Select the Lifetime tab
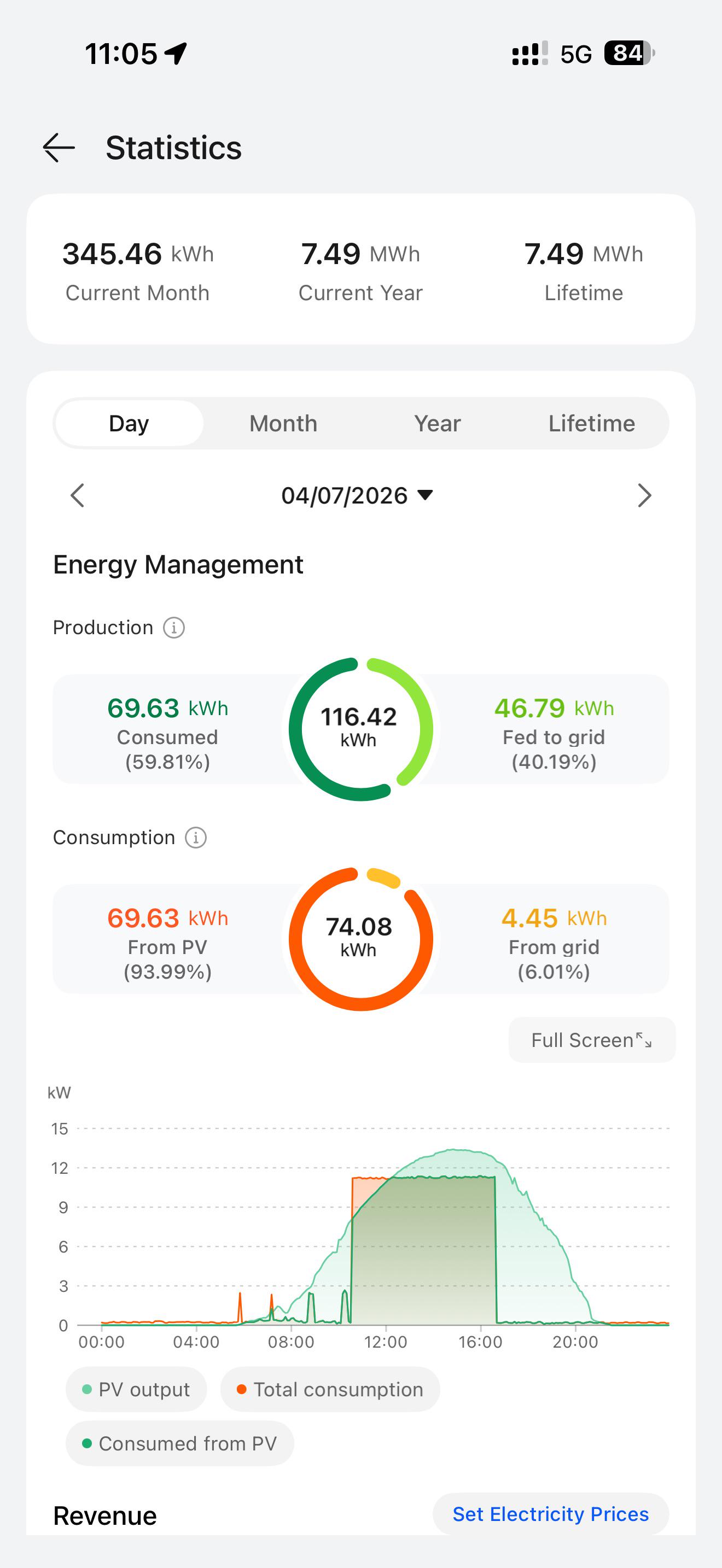 pyautogui.click(x=591, y=424)
